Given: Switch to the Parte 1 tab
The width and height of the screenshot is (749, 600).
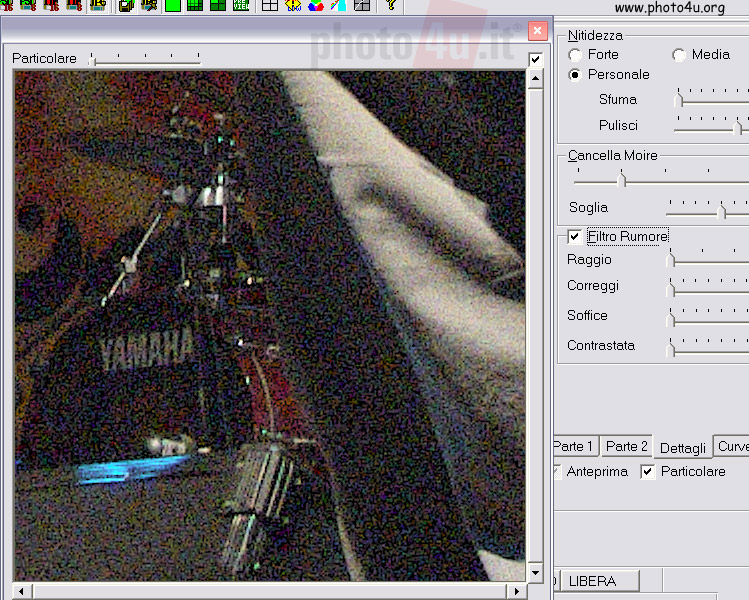Looking at the screenshot, I should [x=575, y=446].
